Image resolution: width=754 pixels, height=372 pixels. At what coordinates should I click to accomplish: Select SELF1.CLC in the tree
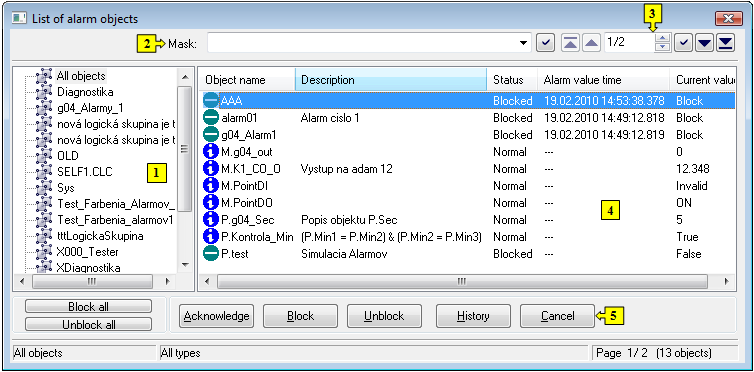click(84, 172)
